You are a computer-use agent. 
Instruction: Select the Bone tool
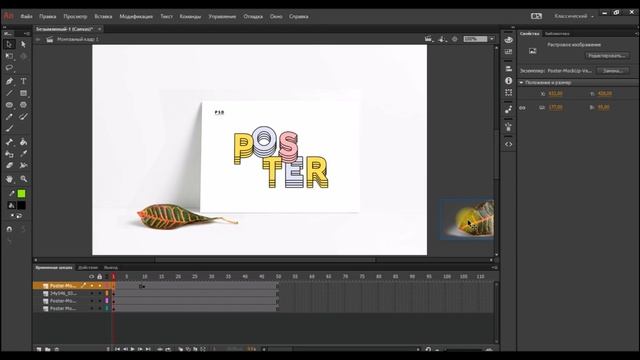pos(9,142)
